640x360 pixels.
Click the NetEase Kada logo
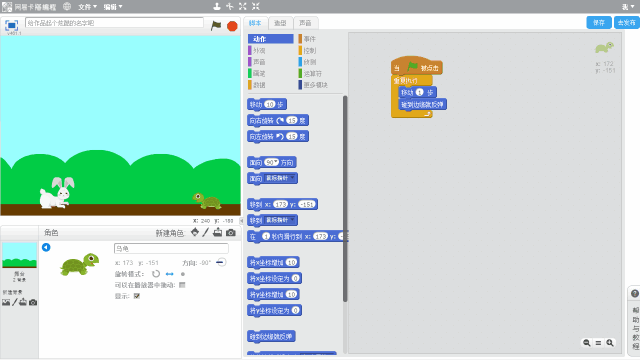coord(29,7)
